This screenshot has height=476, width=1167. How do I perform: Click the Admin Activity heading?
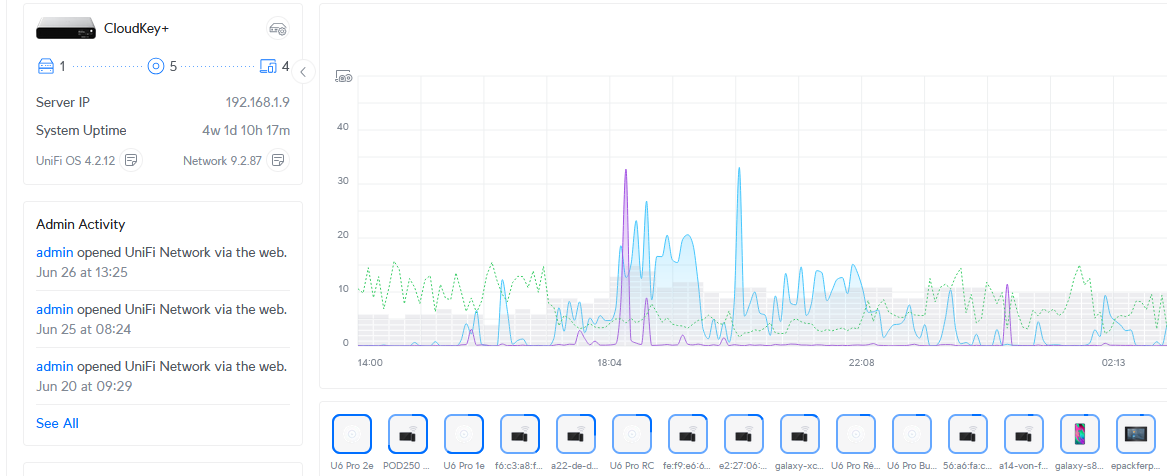80,224
